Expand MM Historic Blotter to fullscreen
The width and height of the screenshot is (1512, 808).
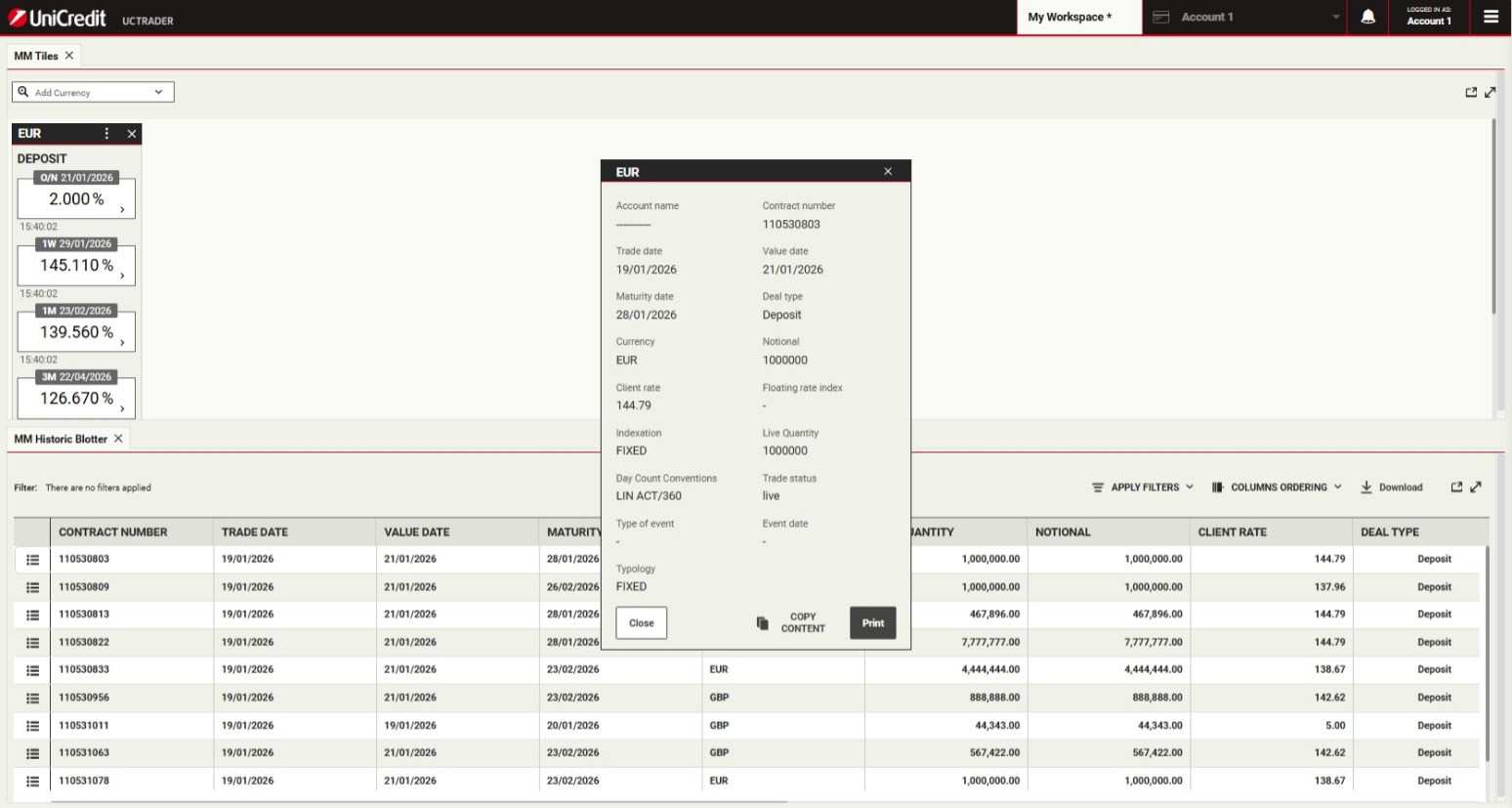point(1476,488)
